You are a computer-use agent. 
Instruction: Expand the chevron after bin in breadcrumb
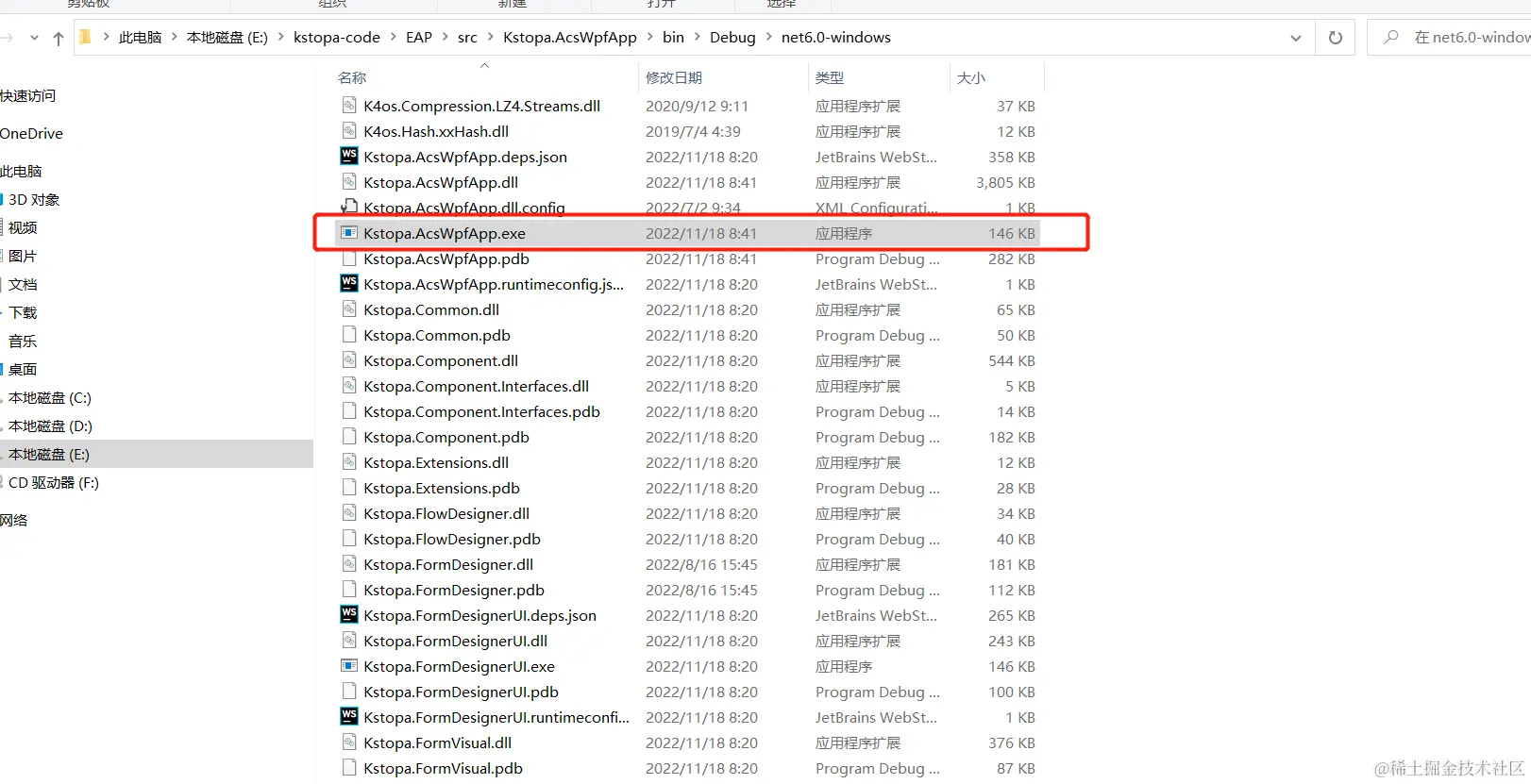point(698,38)
